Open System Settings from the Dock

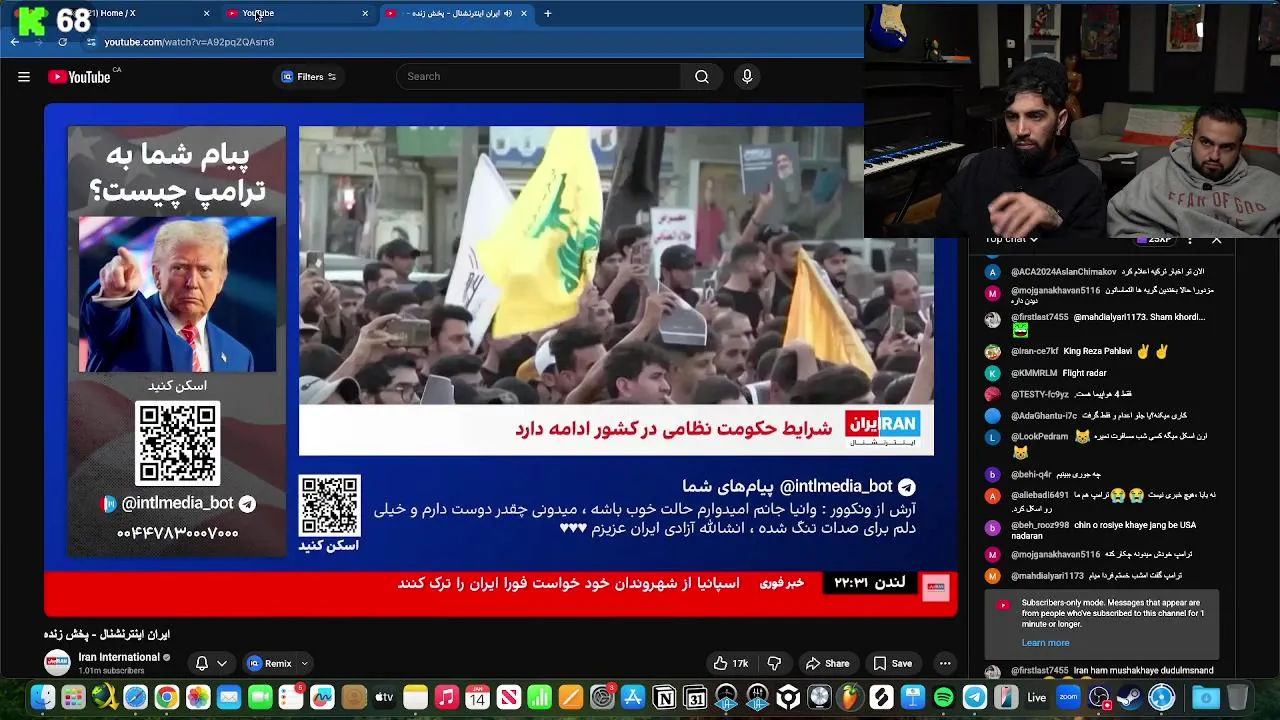[x=602, y=697]
